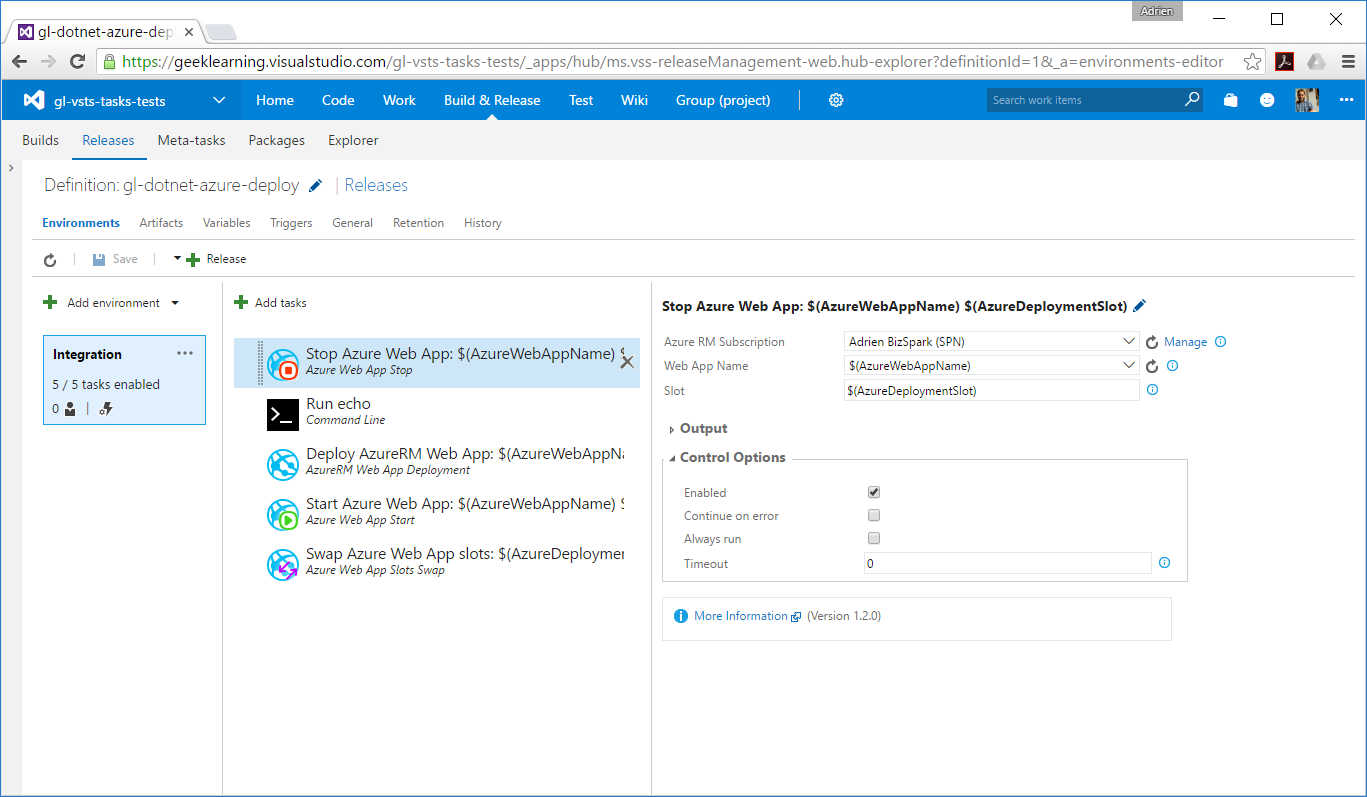Image resolution: width=1367 pixels, height=797 pixels.
Task: Open the History tab
Action: tap(483, 223)
